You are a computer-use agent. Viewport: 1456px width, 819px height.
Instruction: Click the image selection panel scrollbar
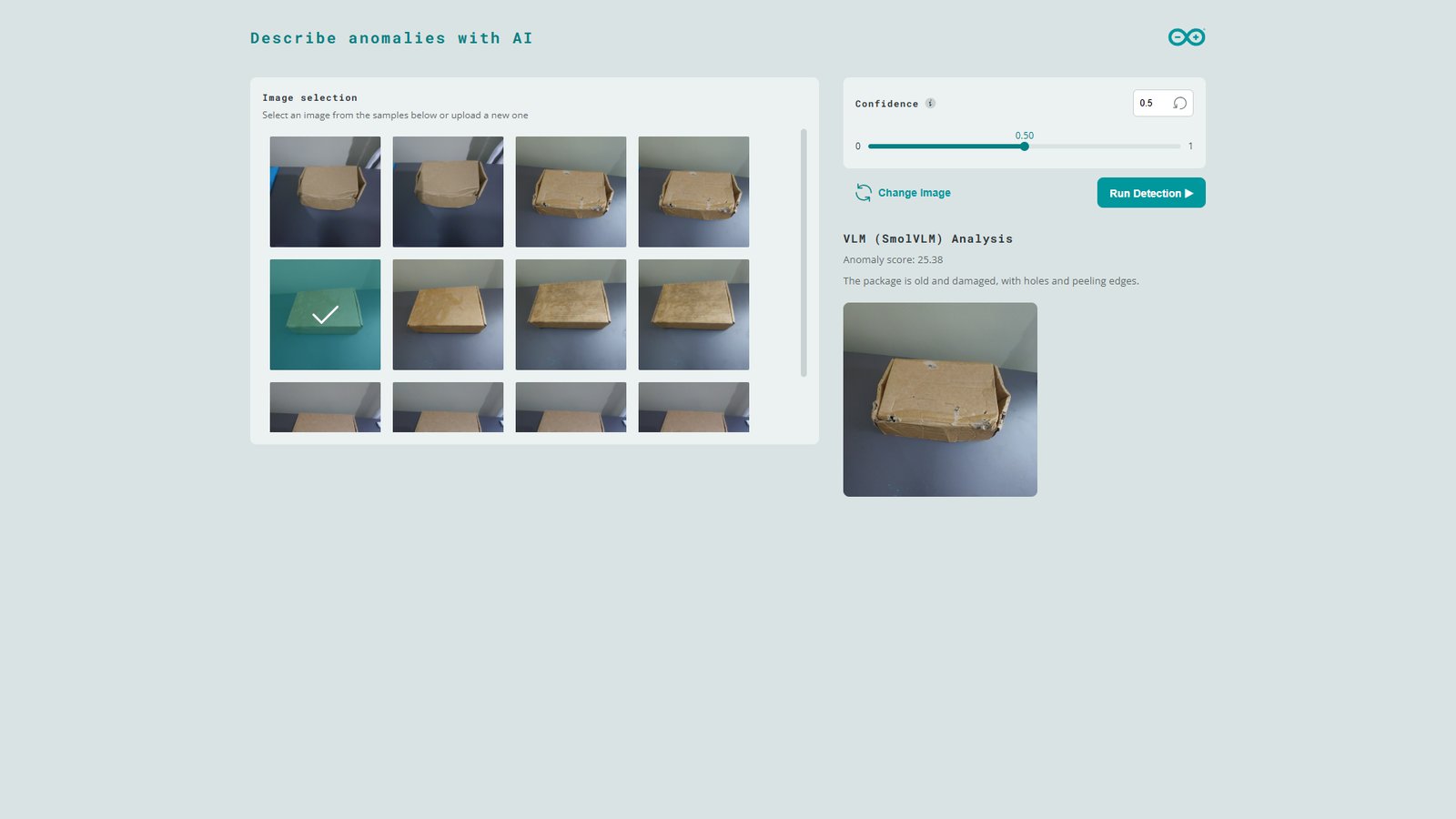point(804,252)
